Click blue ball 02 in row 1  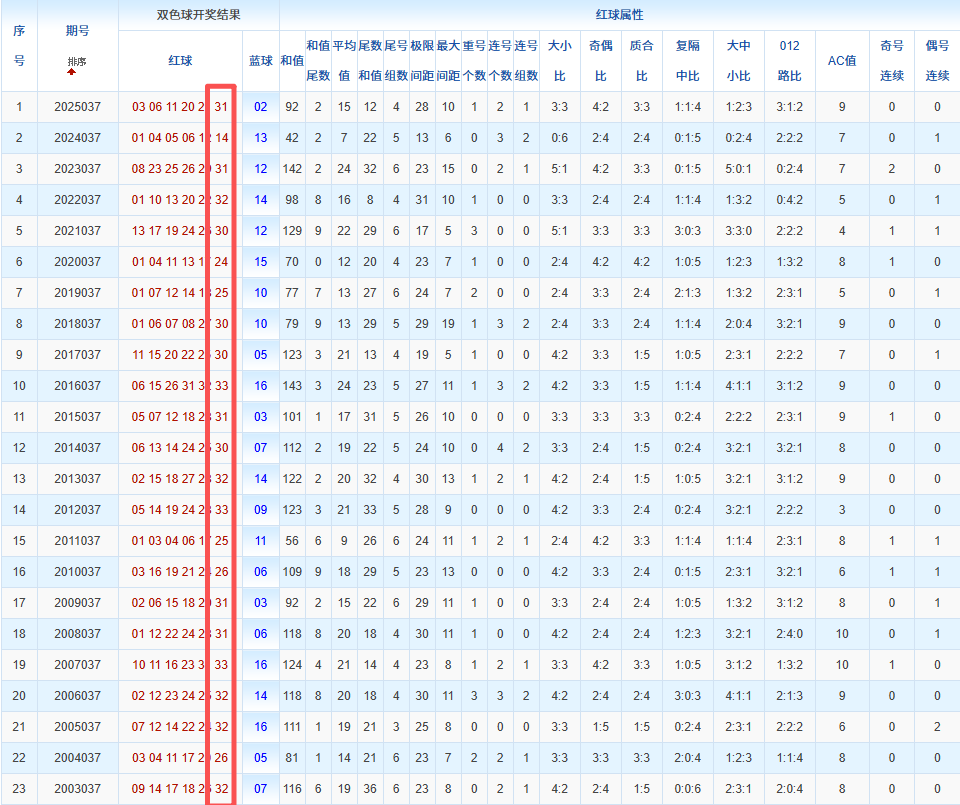(261, 107)
